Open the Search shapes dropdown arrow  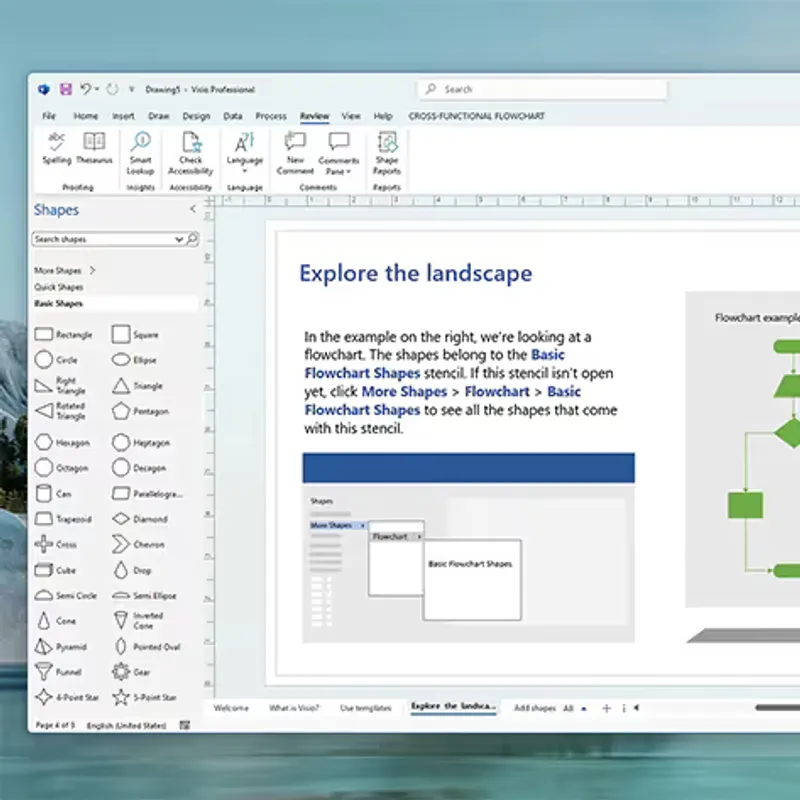point(179,239)
